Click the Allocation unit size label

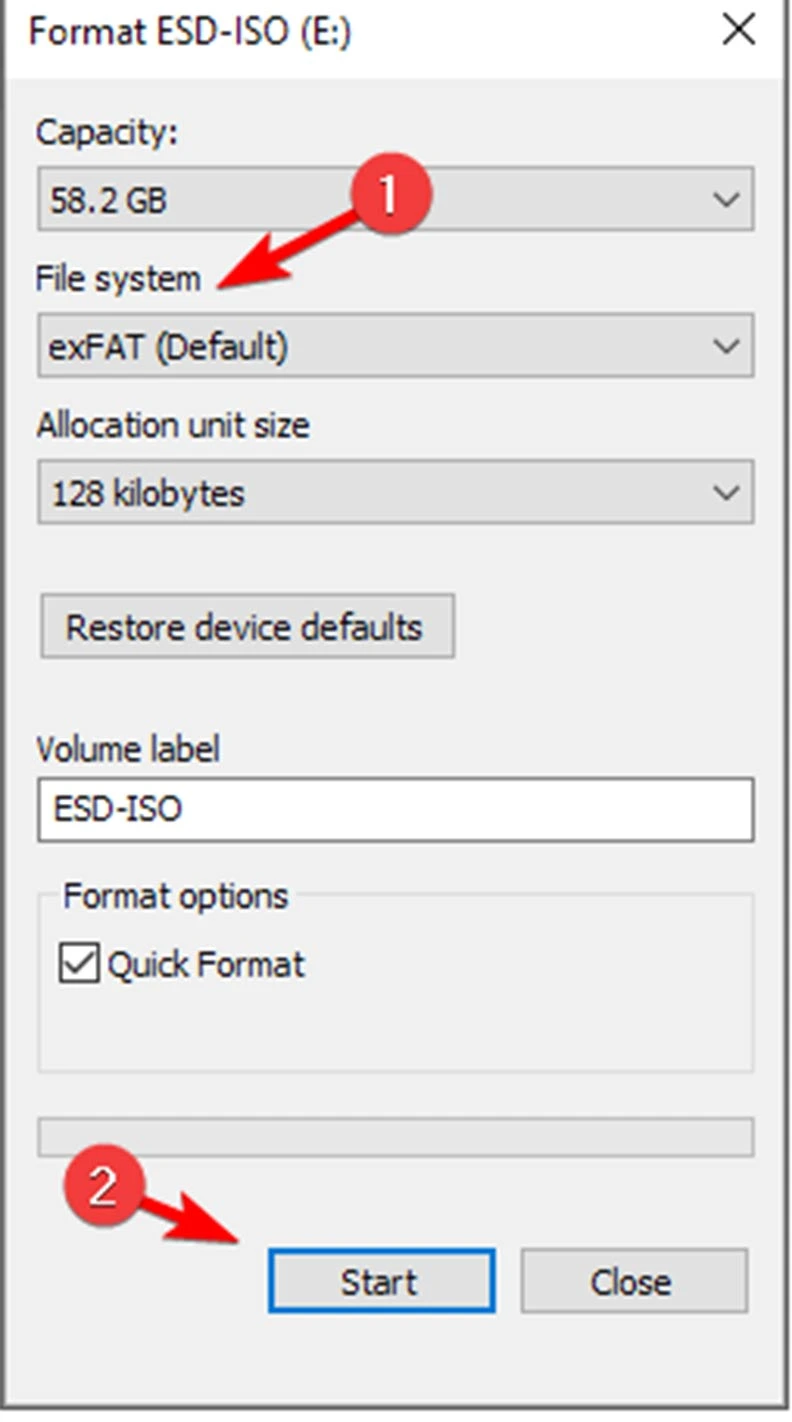click(173, 426)
